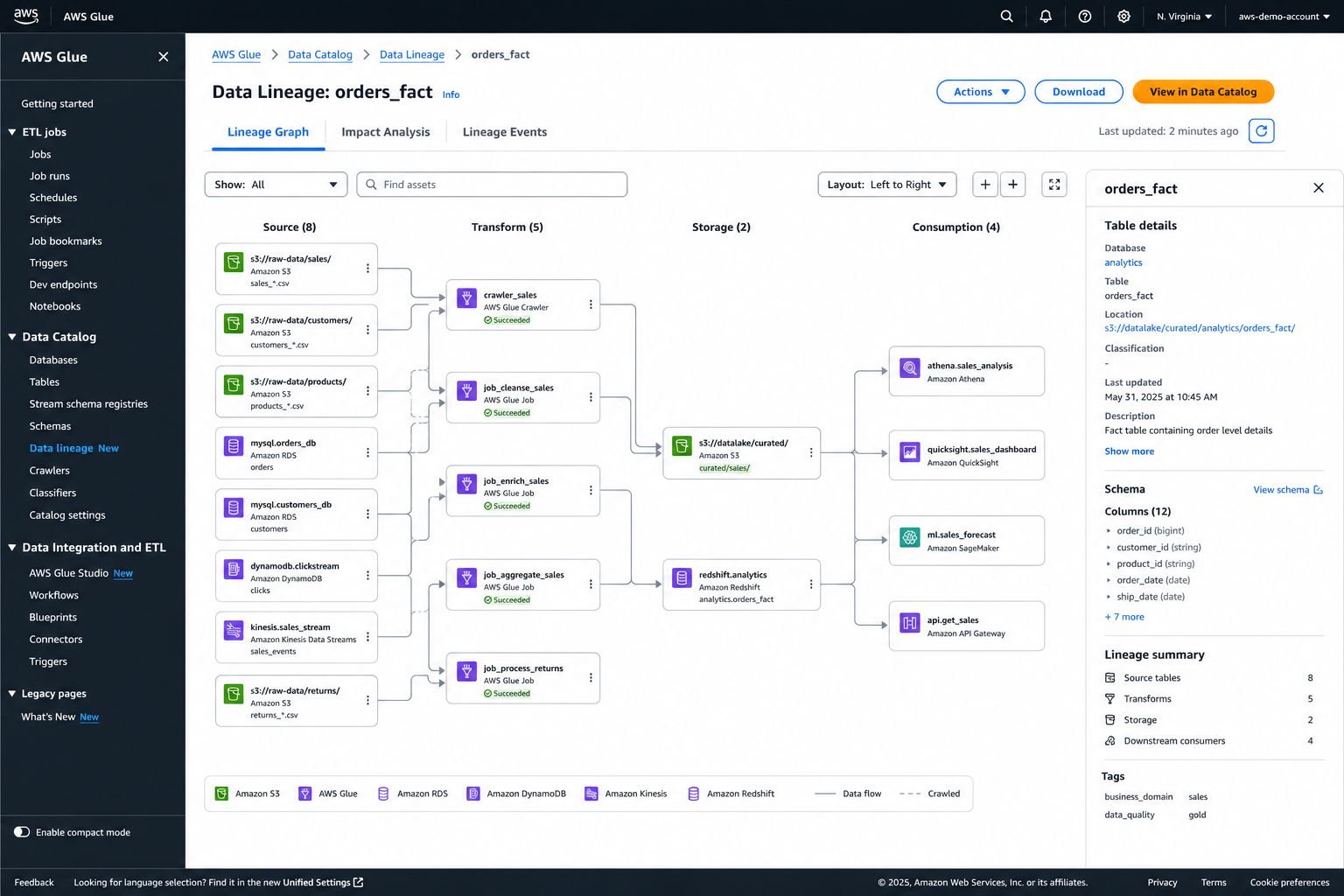1344x896 pixels.
Task: Open Unified Settings link in footer
Action: tap(322, 882)
